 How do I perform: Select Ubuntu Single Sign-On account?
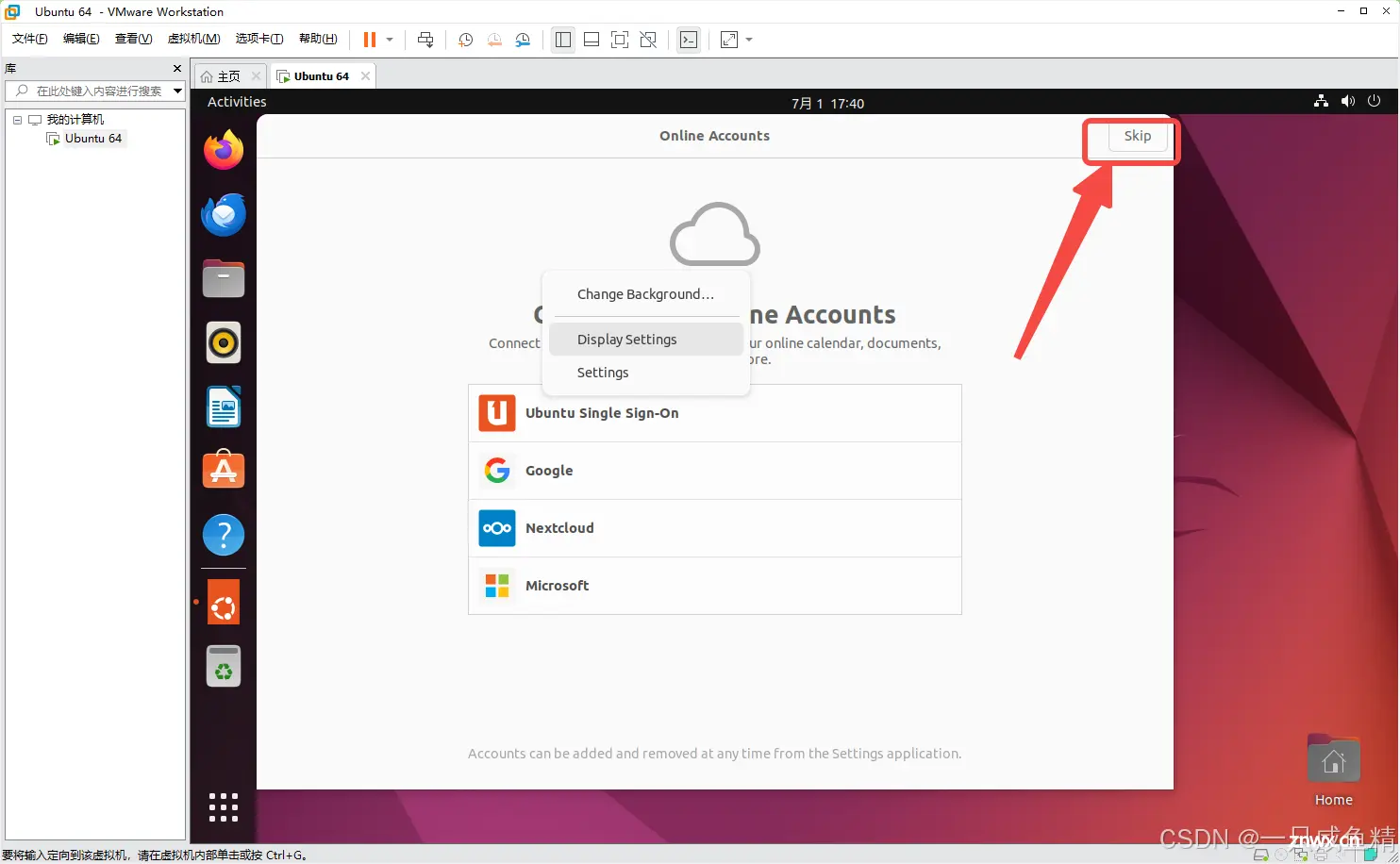(x=715, y=413)
